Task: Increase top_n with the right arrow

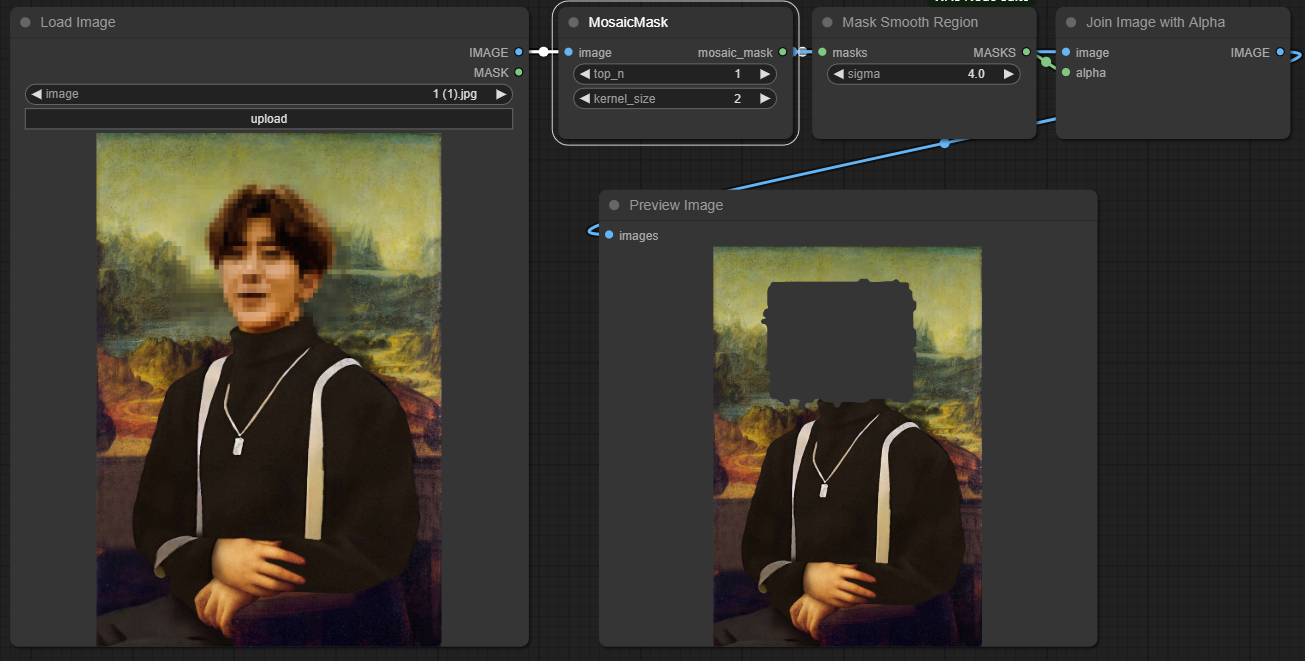Action: 765,74
